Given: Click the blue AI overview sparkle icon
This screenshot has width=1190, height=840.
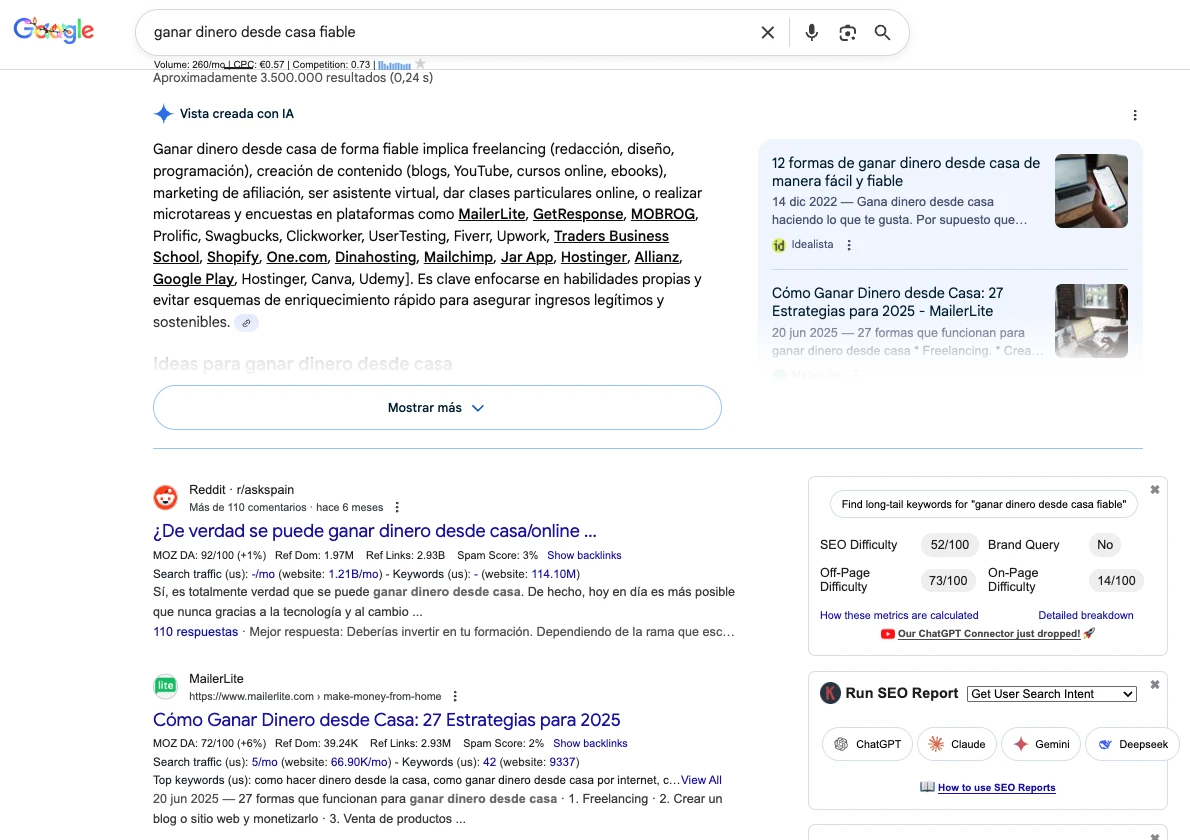Looking at the screenshot, I should pos(163,114).
